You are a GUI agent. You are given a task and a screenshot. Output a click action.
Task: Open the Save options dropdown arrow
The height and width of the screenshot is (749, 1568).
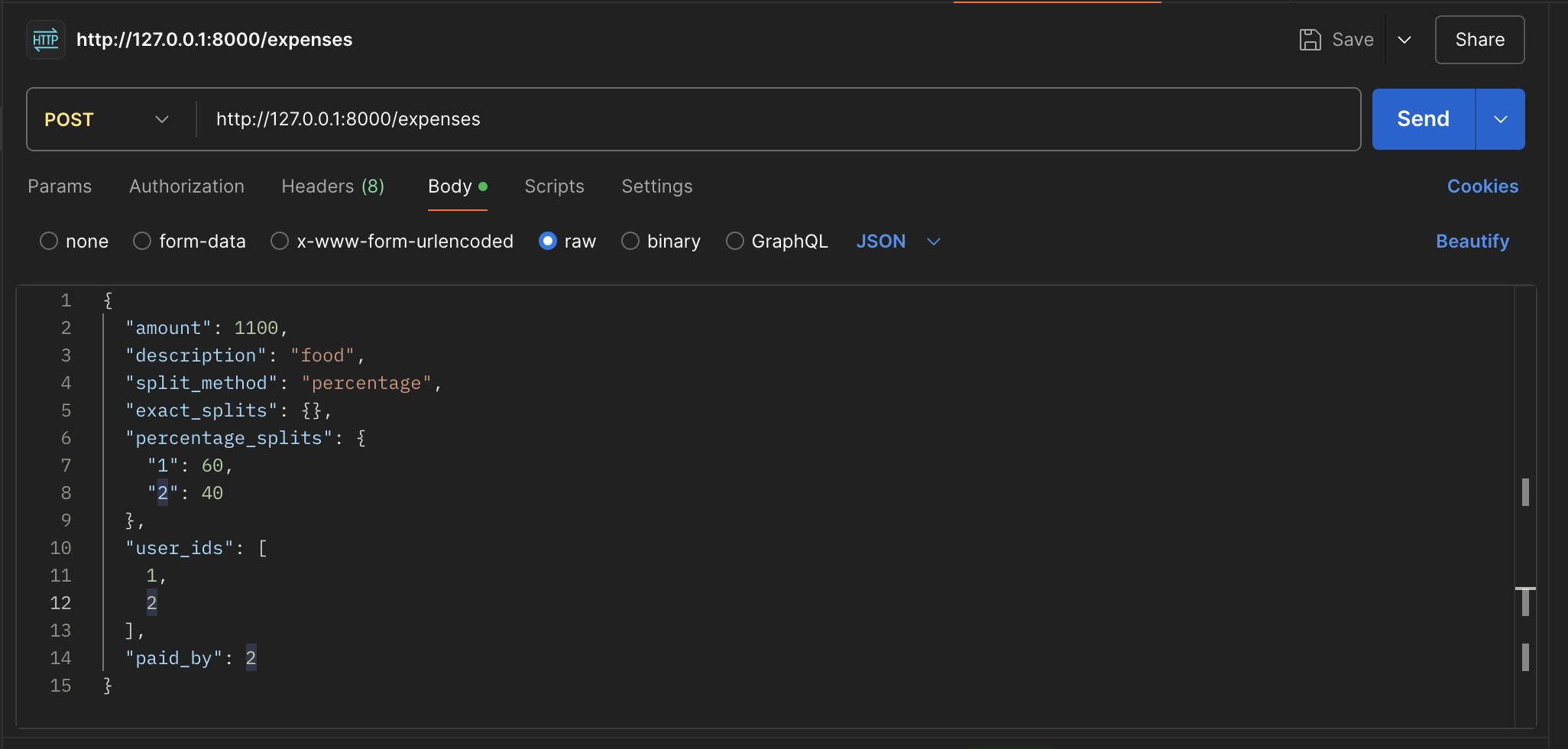coord(1404,40)
